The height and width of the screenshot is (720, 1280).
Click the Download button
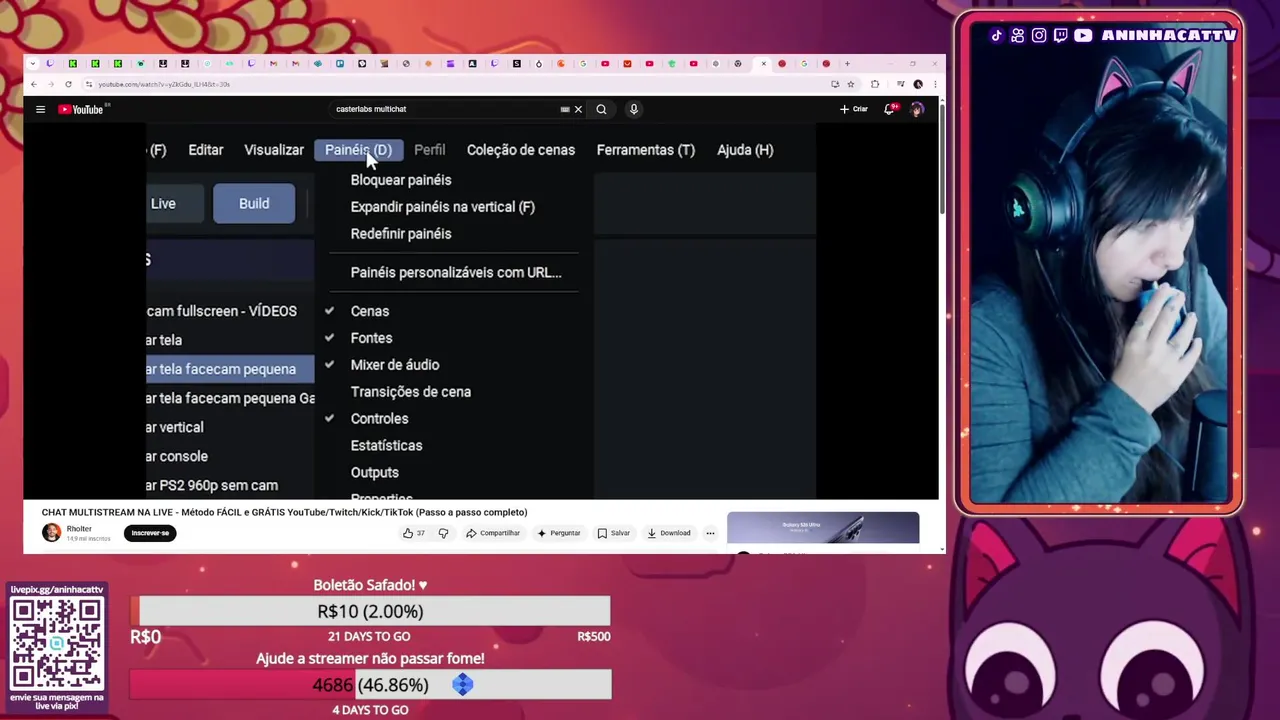pyautogui.click(x=668, y=533)
